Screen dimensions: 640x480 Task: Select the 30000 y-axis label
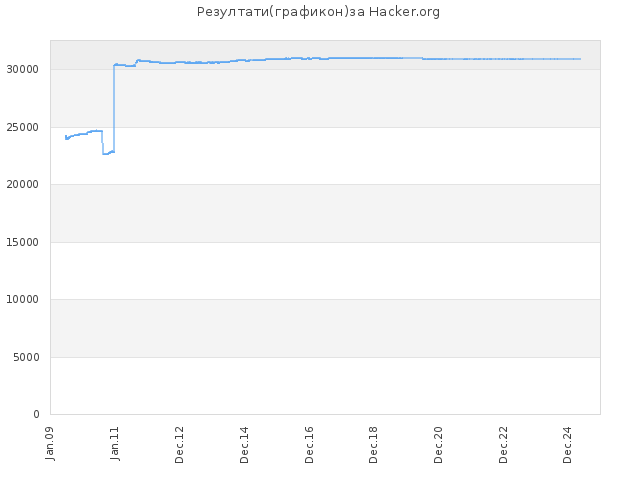coord(22,70)
